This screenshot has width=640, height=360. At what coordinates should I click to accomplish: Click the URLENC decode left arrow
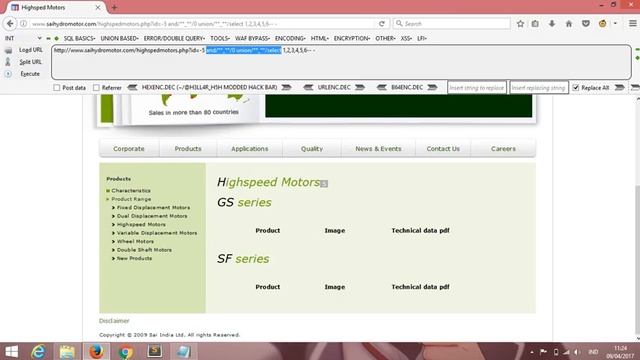click(x=308, y=87)
